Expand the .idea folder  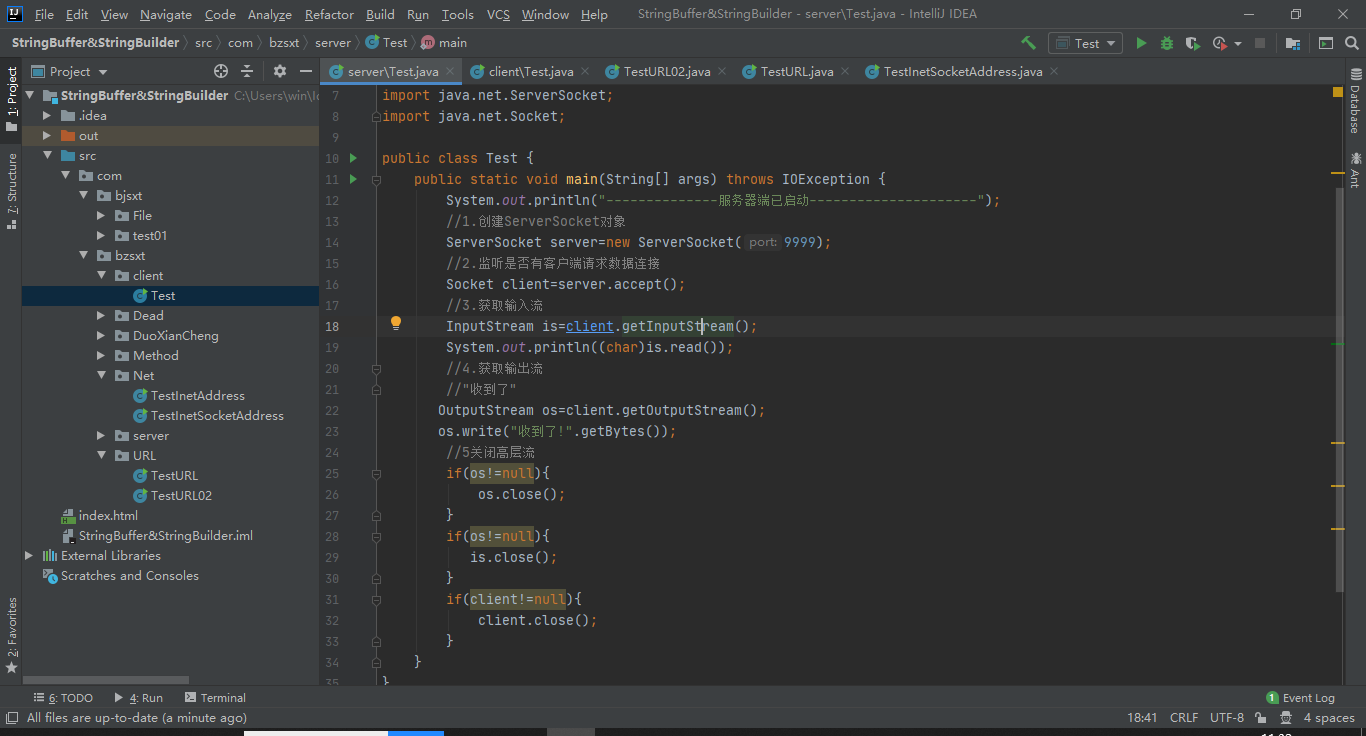click(x=46, y=116)
